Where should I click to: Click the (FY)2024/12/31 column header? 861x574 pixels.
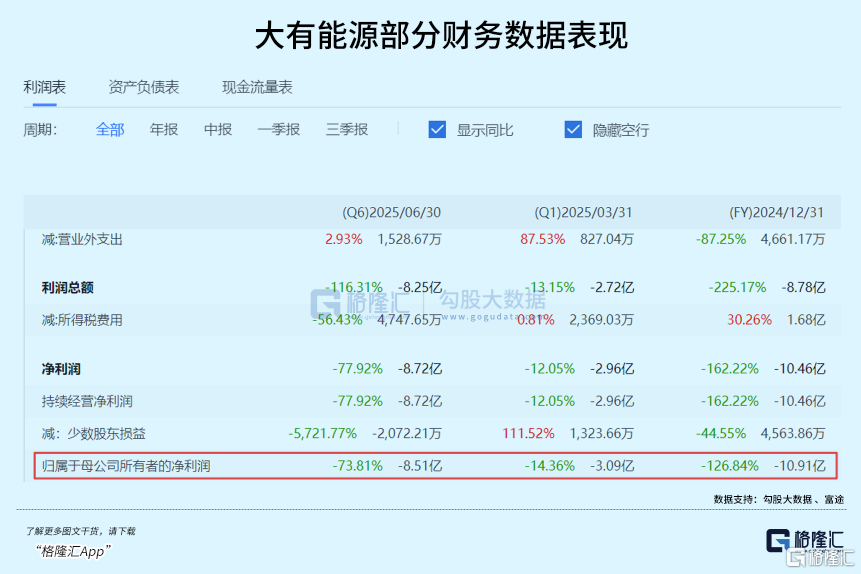point(776,213)
